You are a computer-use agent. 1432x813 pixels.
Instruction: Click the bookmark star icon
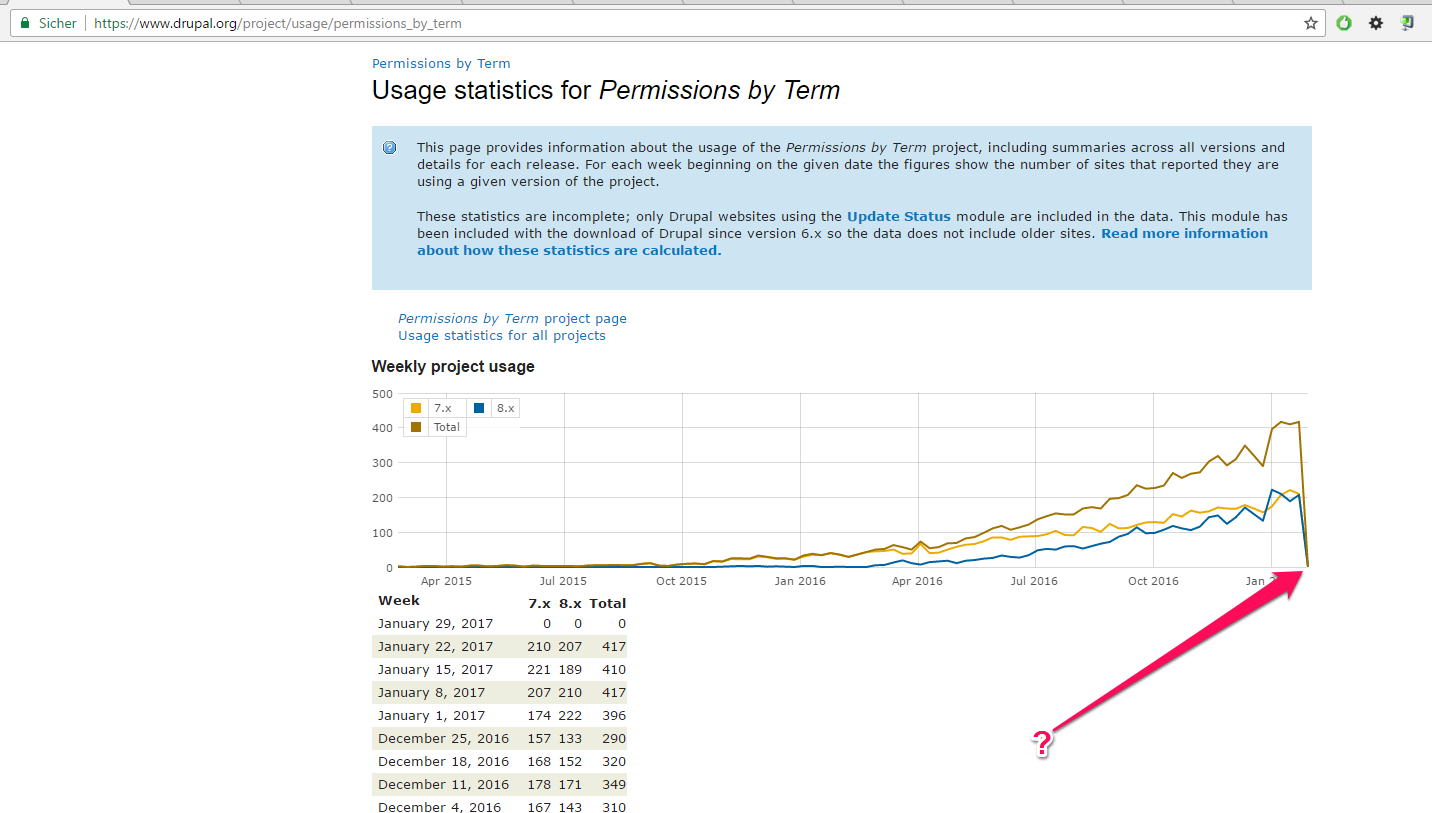(1310, 22)
